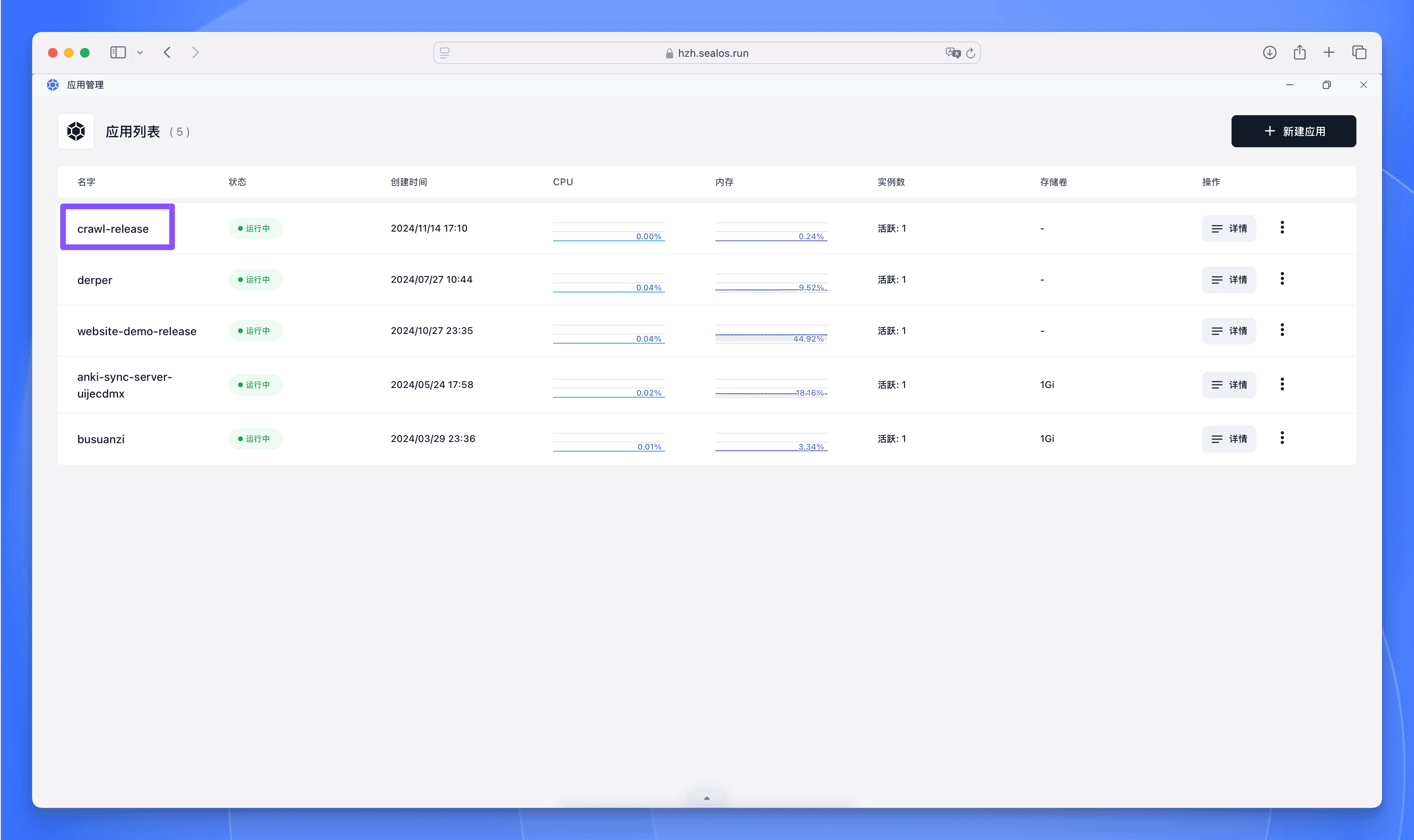Open more actions menu for busuanzi

point(1282,438)
